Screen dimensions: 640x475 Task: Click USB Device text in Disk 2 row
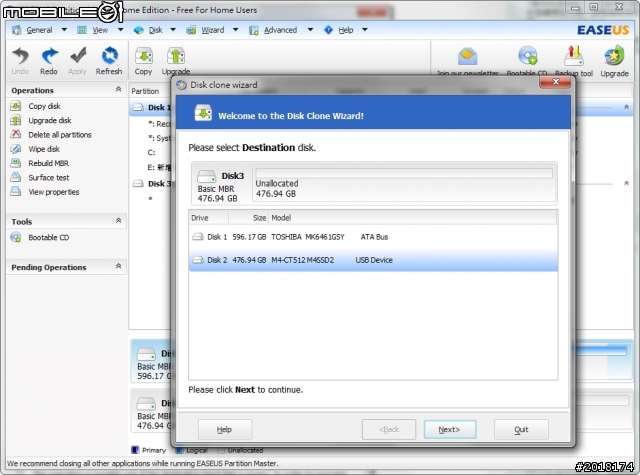(374, 260)
